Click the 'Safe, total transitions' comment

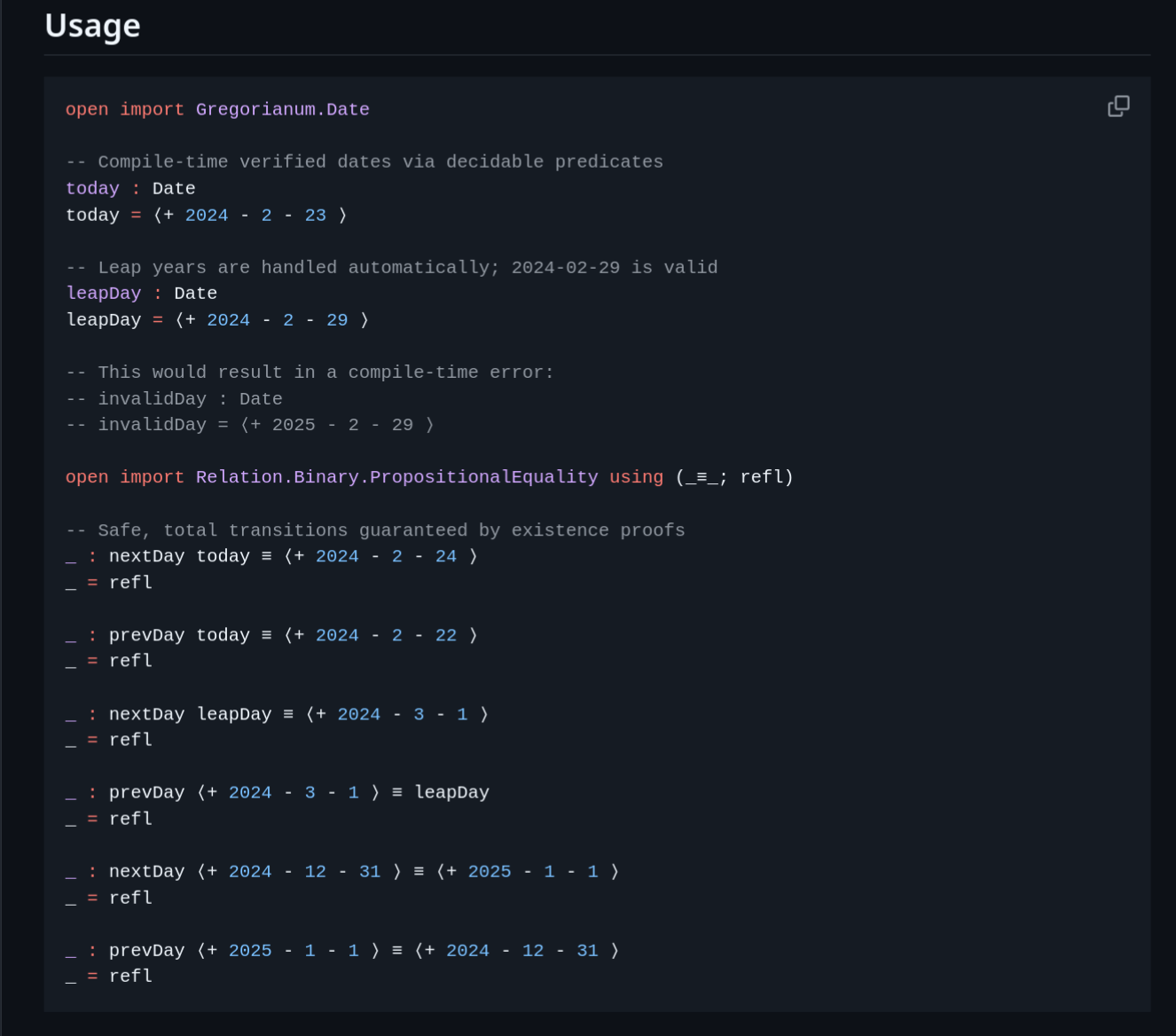coord(375,530)
